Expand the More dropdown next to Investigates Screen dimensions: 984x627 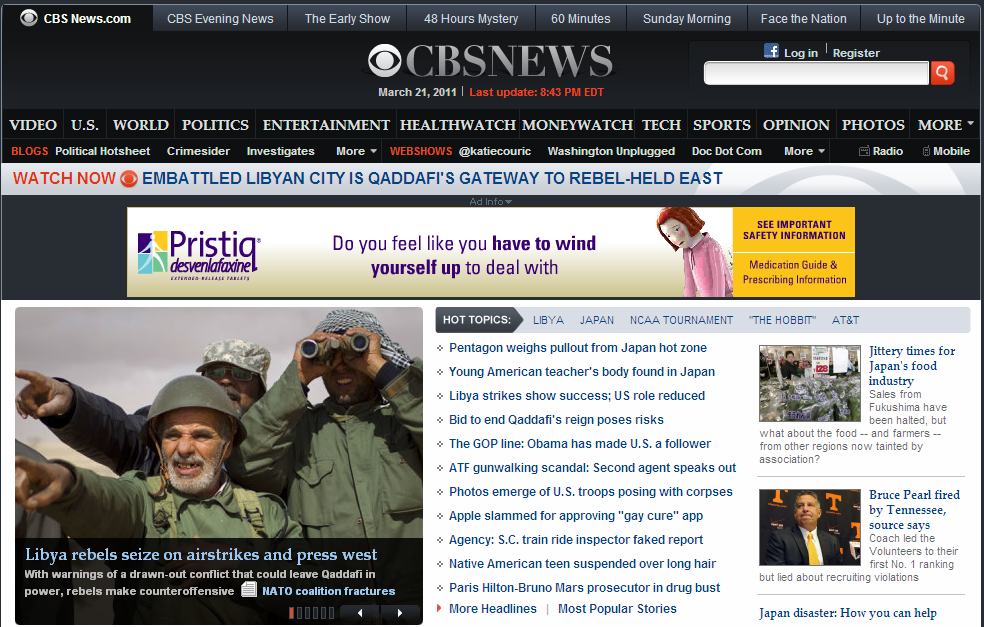[x=356, y=151]
